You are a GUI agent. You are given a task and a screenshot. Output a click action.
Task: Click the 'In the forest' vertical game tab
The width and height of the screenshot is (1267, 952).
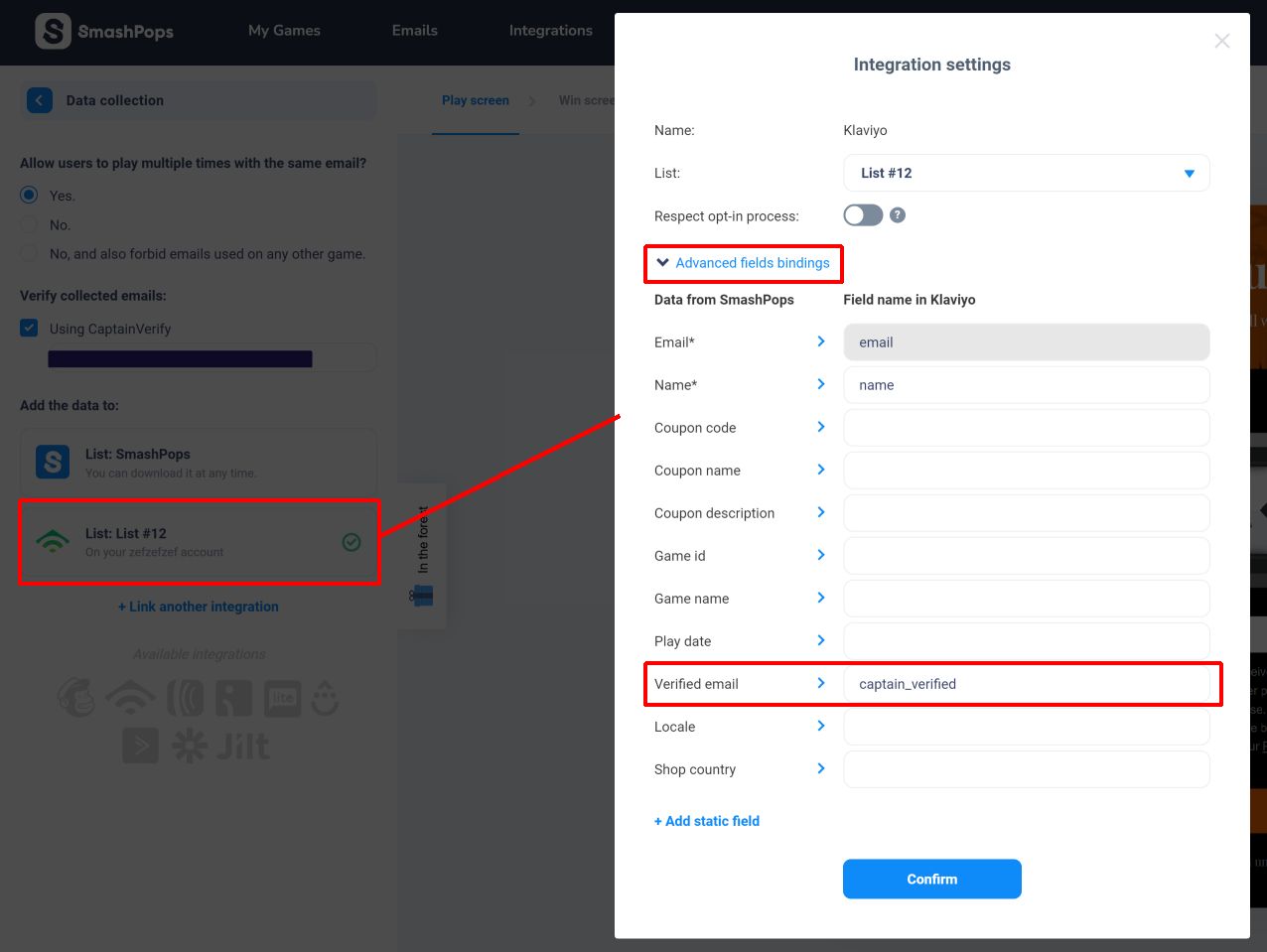click(422, 556)
